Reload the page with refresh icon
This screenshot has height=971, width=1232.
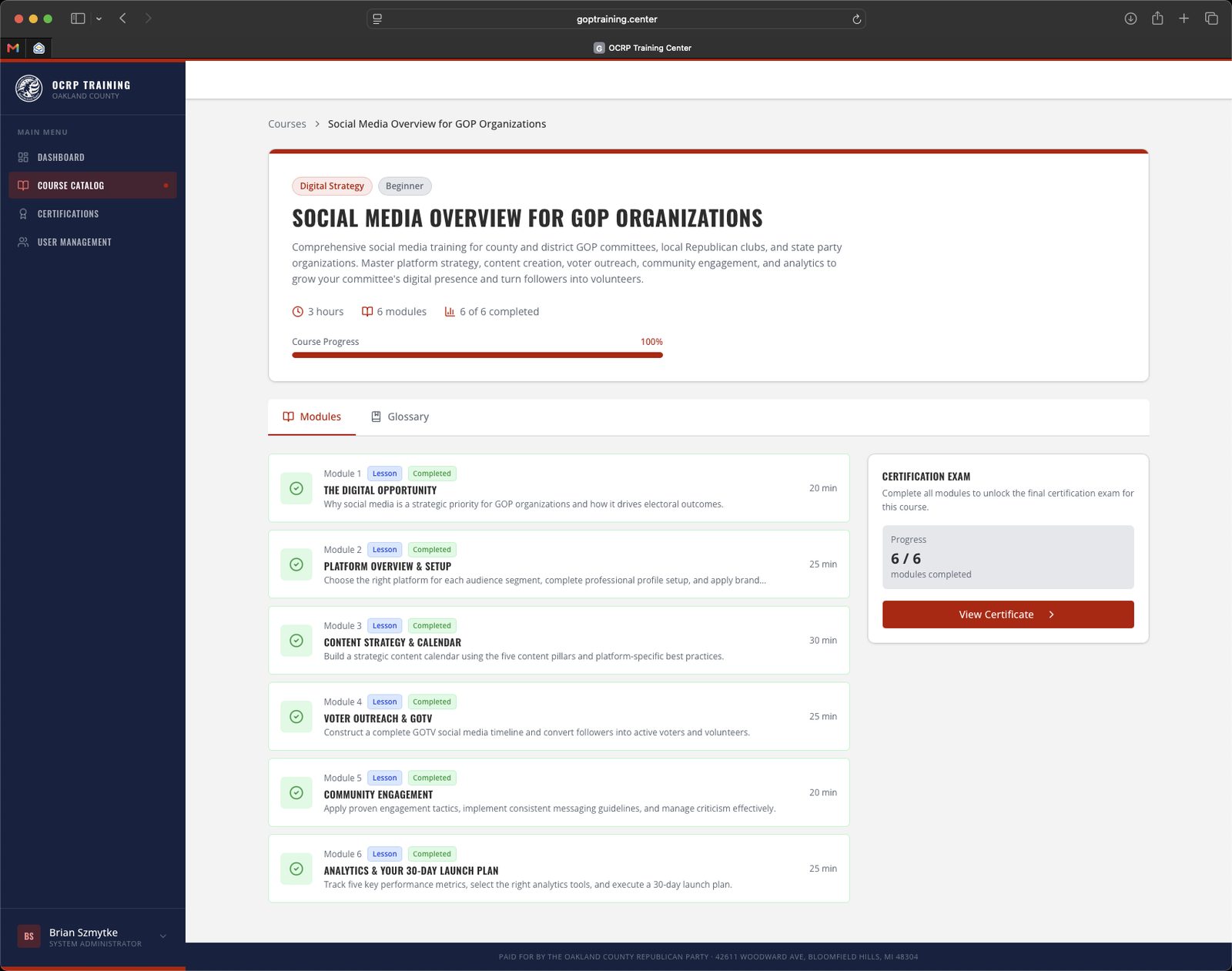tap(856, 19)
